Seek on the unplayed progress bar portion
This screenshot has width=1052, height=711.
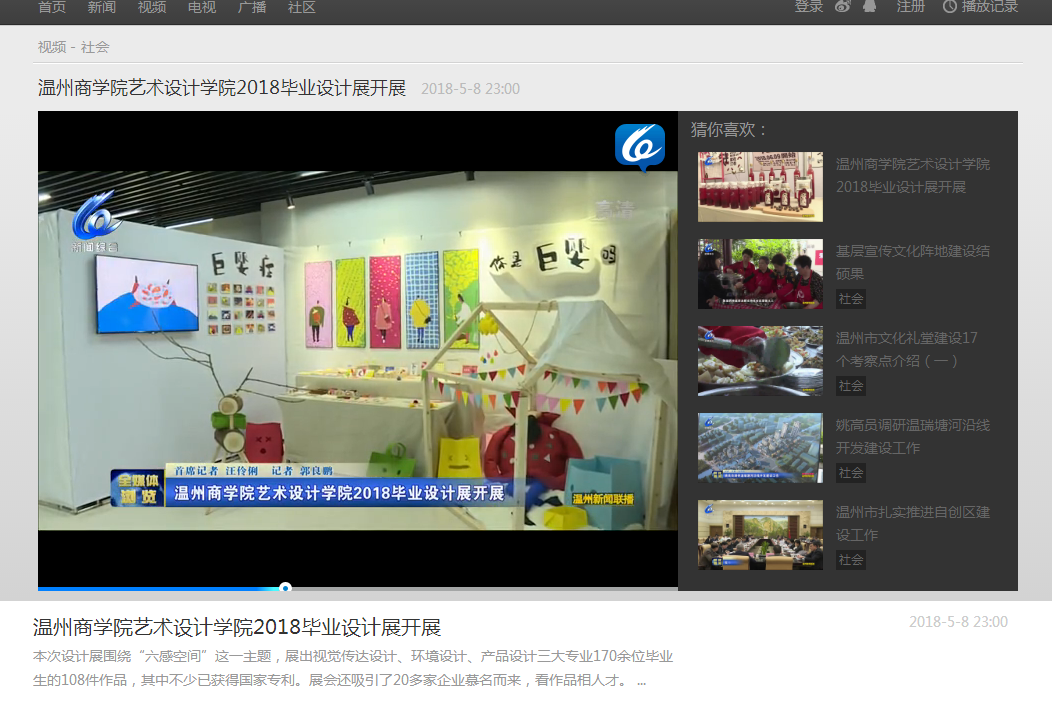(484, 588)
